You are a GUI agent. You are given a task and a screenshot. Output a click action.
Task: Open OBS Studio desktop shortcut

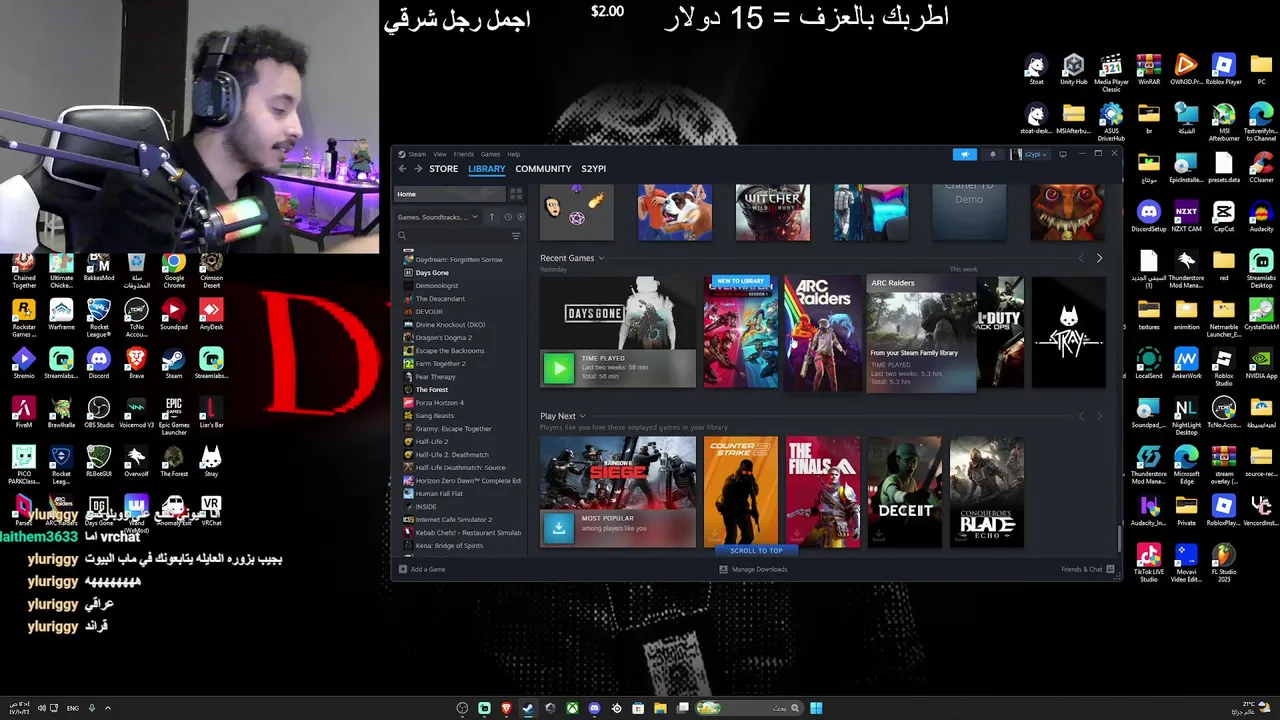(98, 412)
